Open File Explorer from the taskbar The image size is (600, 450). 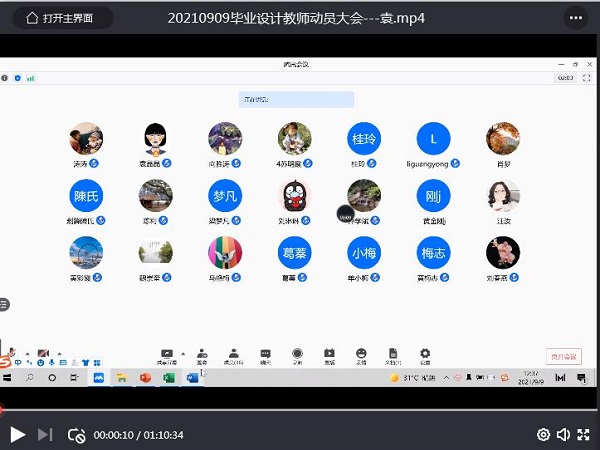tap(122, 378)
